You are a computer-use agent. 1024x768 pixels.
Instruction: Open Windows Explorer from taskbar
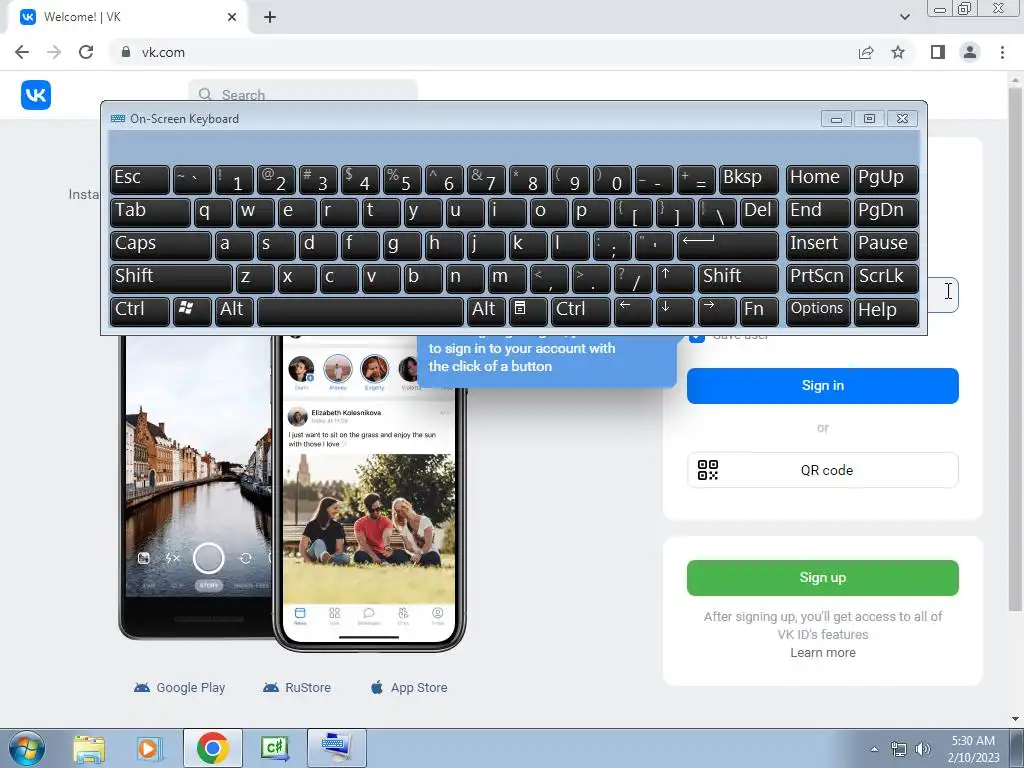[89, 748]
